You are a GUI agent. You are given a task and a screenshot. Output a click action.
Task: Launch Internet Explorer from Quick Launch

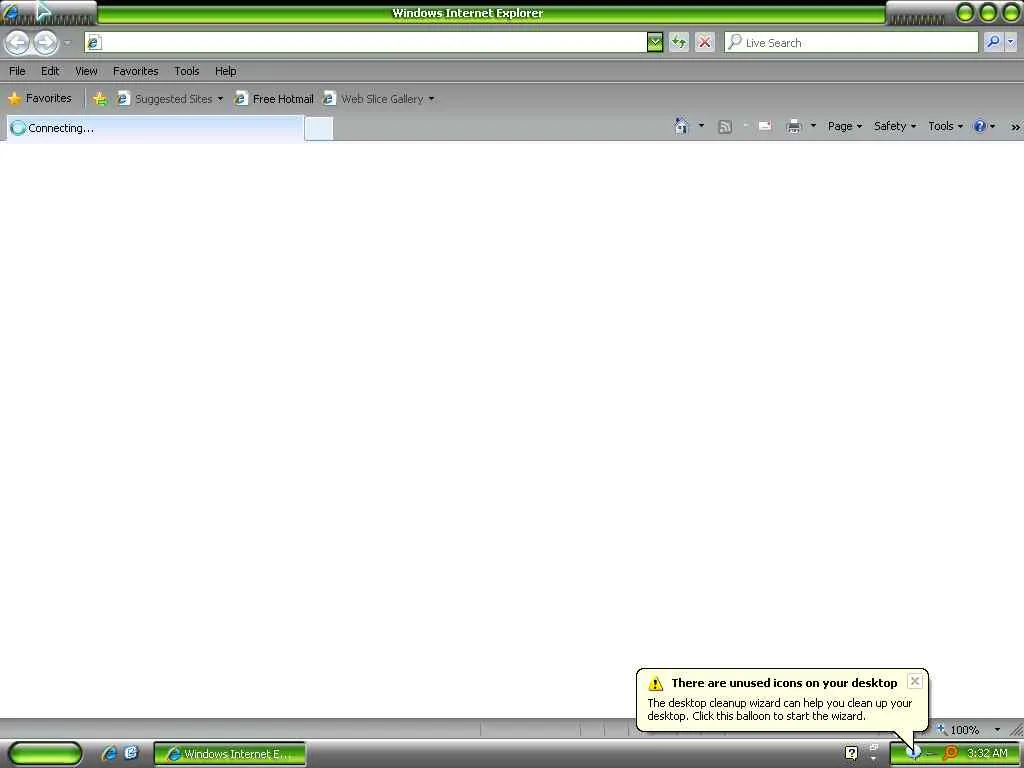109,754
